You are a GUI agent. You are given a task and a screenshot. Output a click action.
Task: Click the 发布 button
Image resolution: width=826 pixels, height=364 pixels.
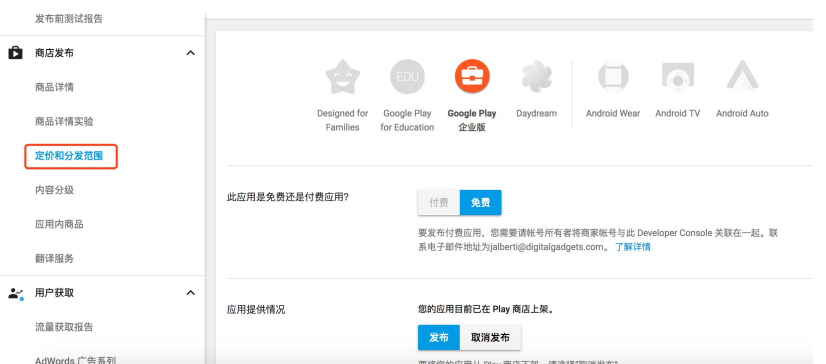point(439,338)
